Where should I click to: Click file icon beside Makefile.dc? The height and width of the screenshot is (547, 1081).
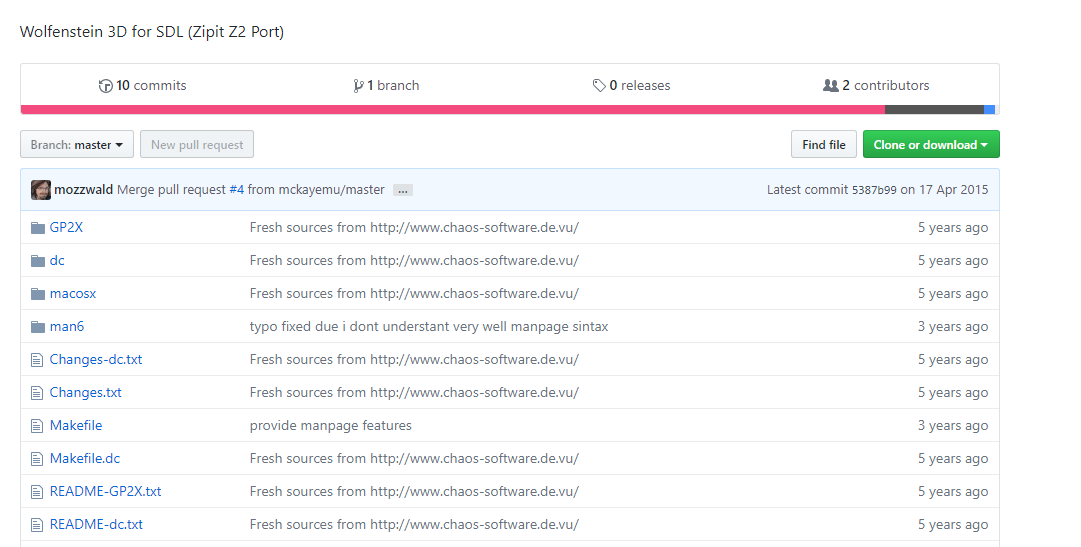point(37,459)
